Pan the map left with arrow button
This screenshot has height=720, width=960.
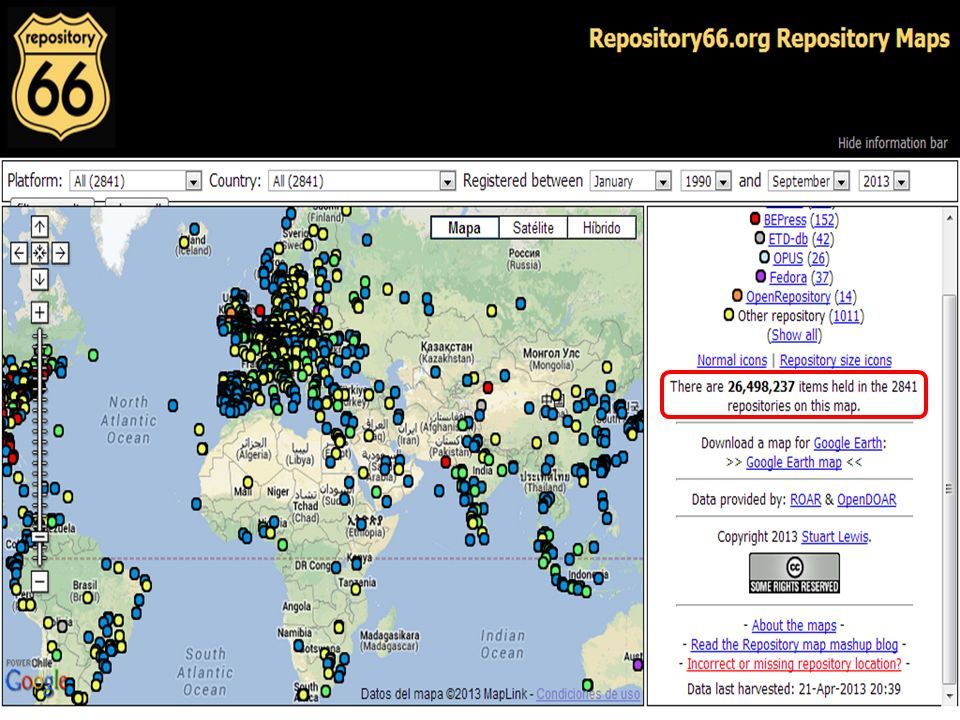[x=20, y=253]
